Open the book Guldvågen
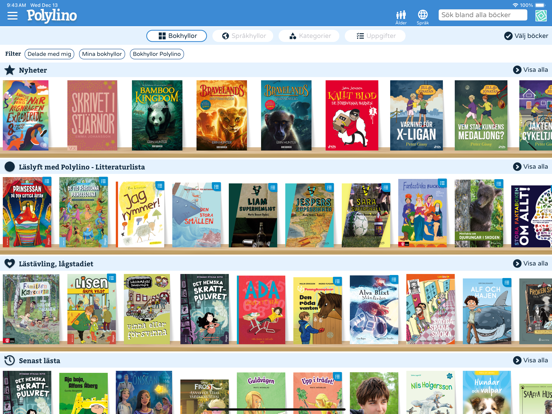 tap(261, 393)
